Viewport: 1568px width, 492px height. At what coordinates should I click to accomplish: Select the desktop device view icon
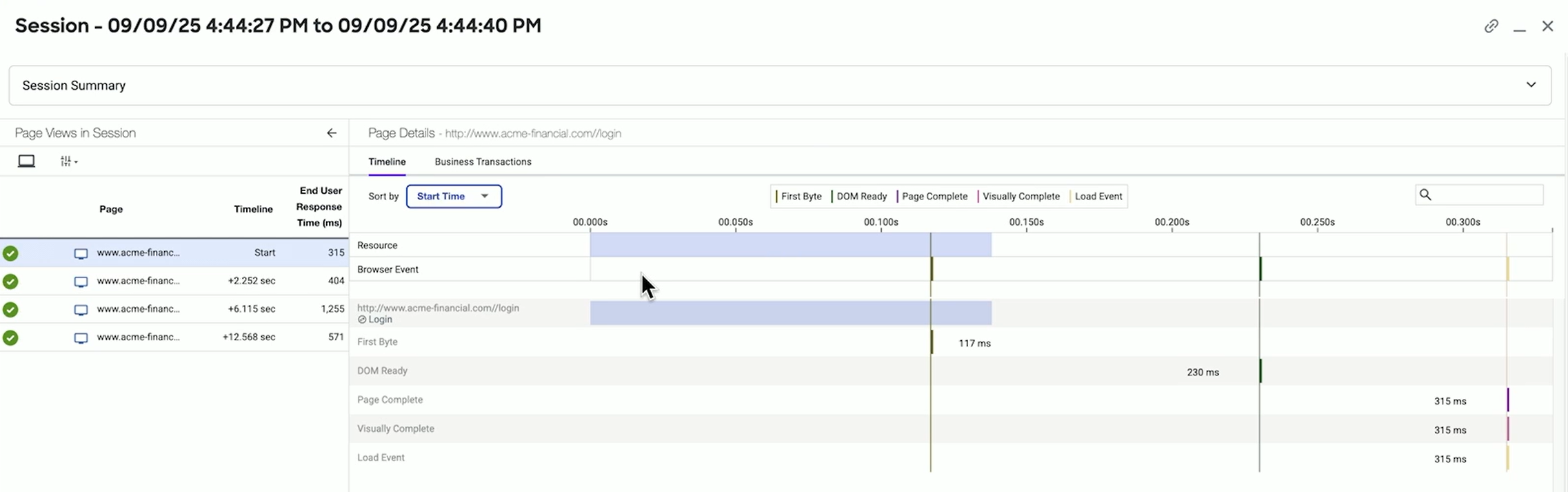point(26,161)
